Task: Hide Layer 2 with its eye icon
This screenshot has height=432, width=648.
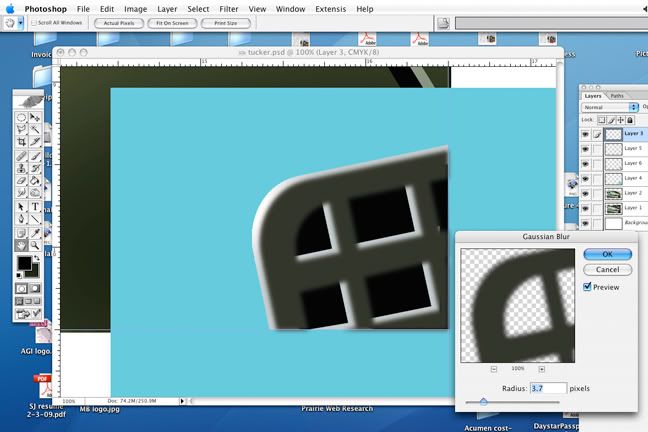Action: click(x=585, y=193)
